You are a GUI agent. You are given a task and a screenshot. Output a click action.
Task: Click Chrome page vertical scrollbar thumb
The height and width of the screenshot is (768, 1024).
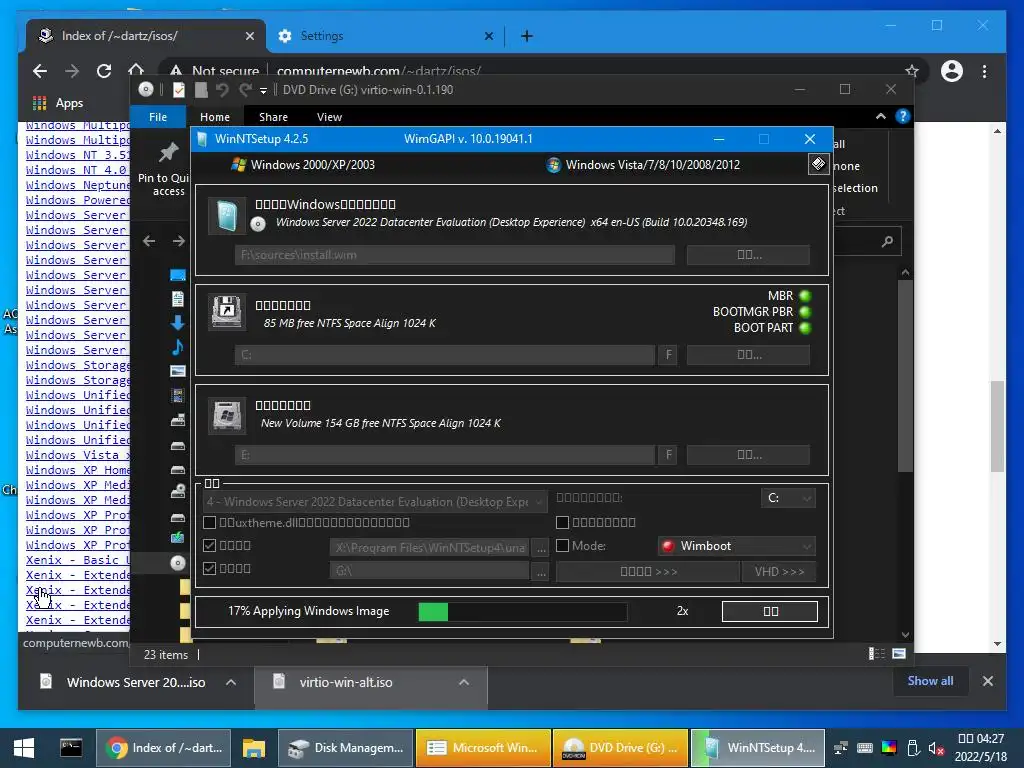(x=997, y=426)
